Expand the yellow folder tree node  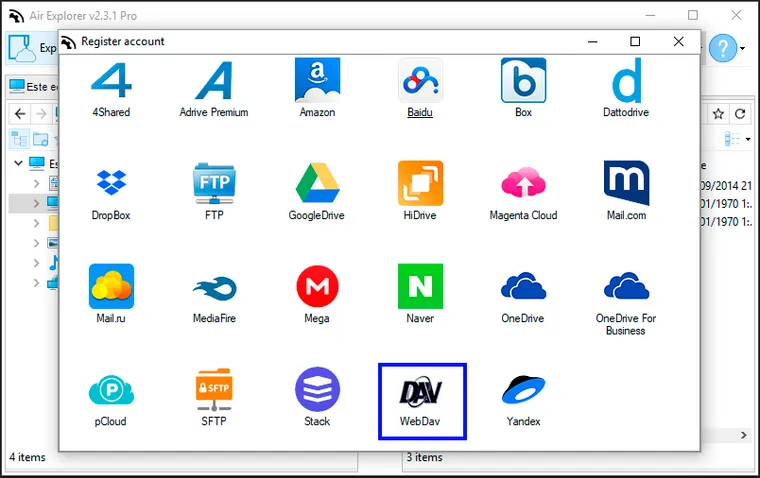point(36,223)
